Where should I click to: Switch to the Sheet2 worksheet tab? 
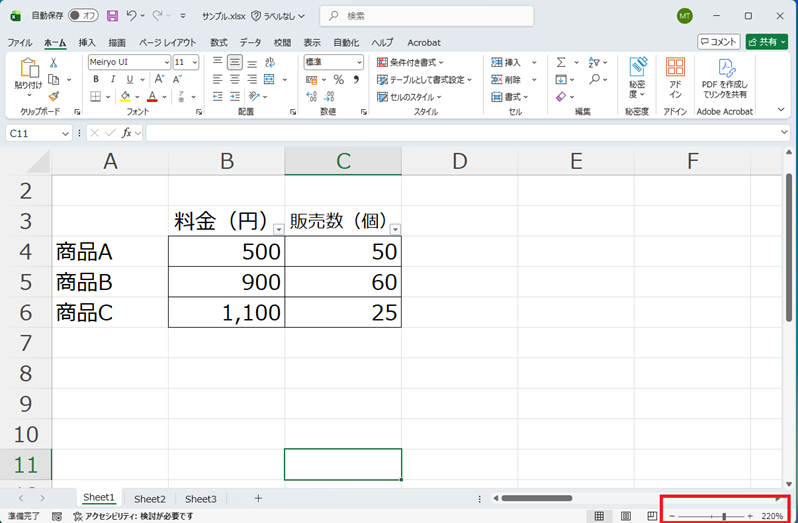coord(150,498)
